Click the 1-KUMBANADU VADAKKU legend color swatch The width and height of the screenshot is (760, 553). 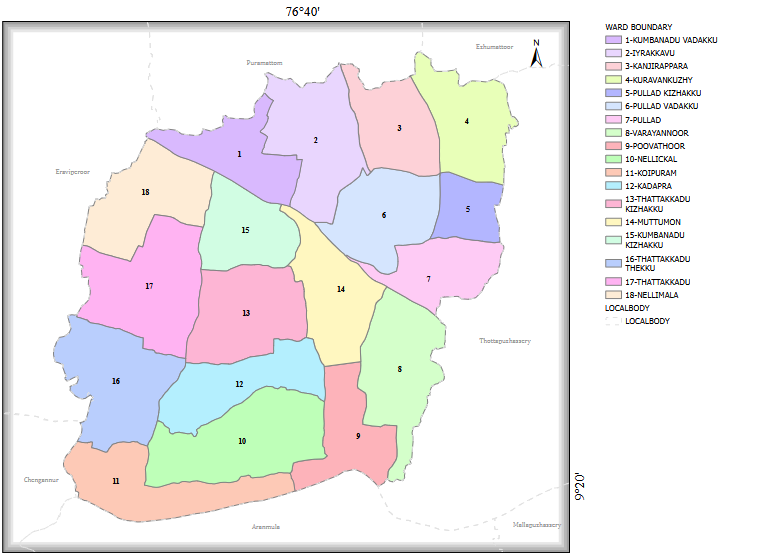click(613, 40)
